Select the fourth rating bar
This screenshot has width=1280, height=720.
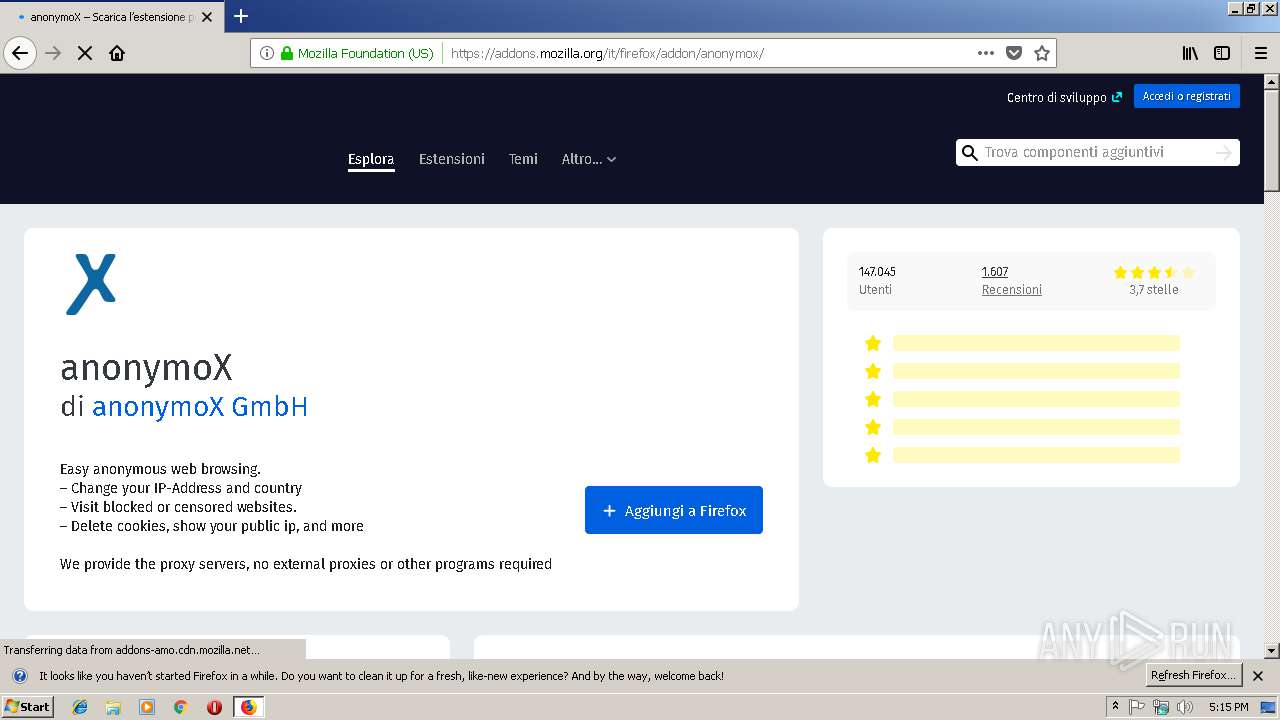point(1036,427)
